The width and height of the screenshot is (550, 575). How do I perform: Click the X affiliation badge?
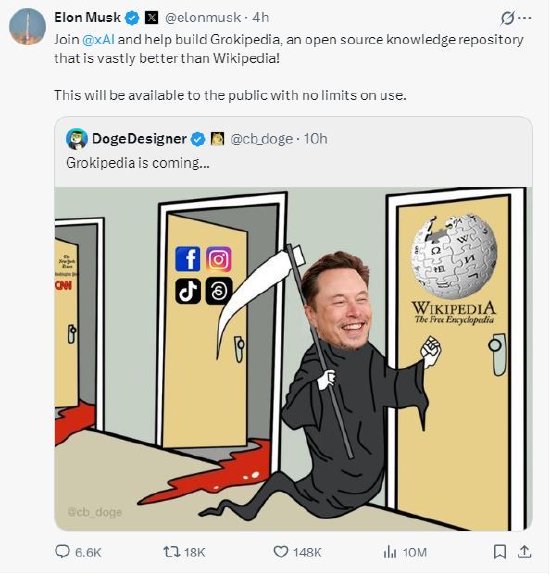tap(151, 18)
